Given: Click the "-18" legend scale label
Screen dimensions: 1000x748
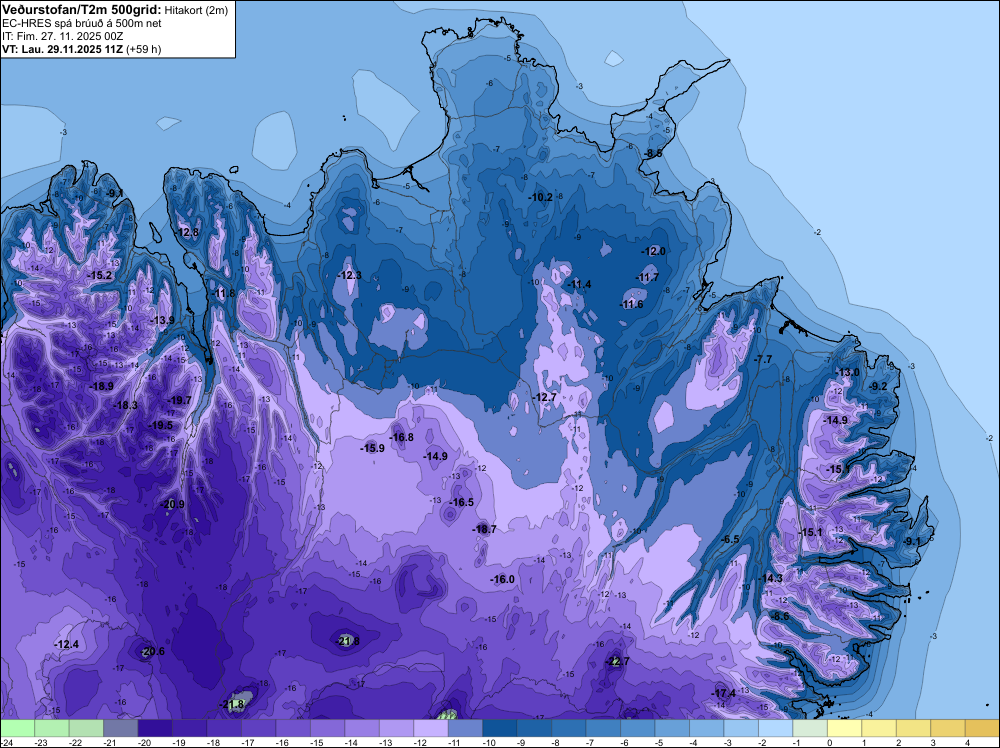Looking at the screenshot, I should click(214, 742).
